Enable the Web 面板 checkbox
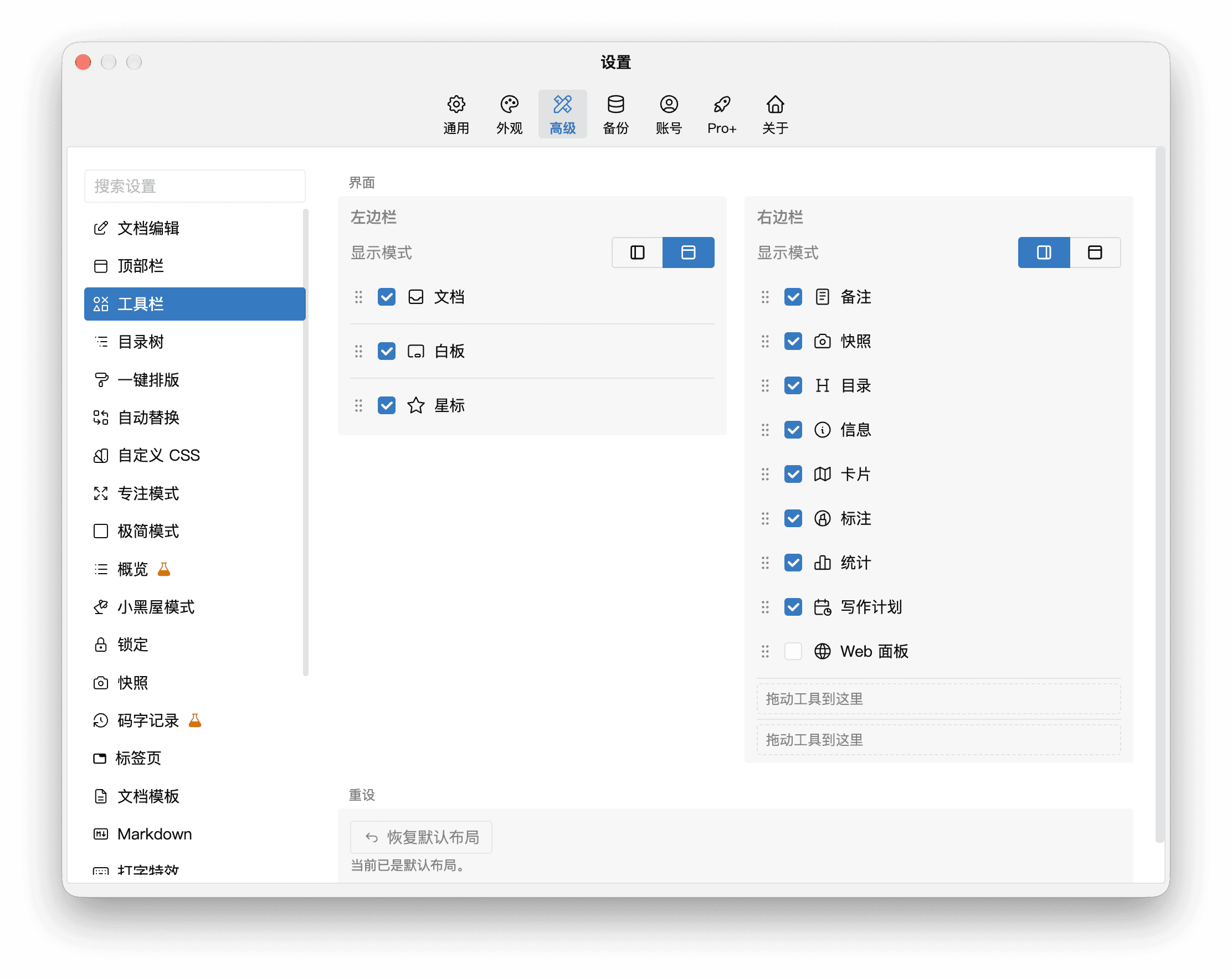Viewport: 1232px width, 979px height. click(x=793, y=651)
